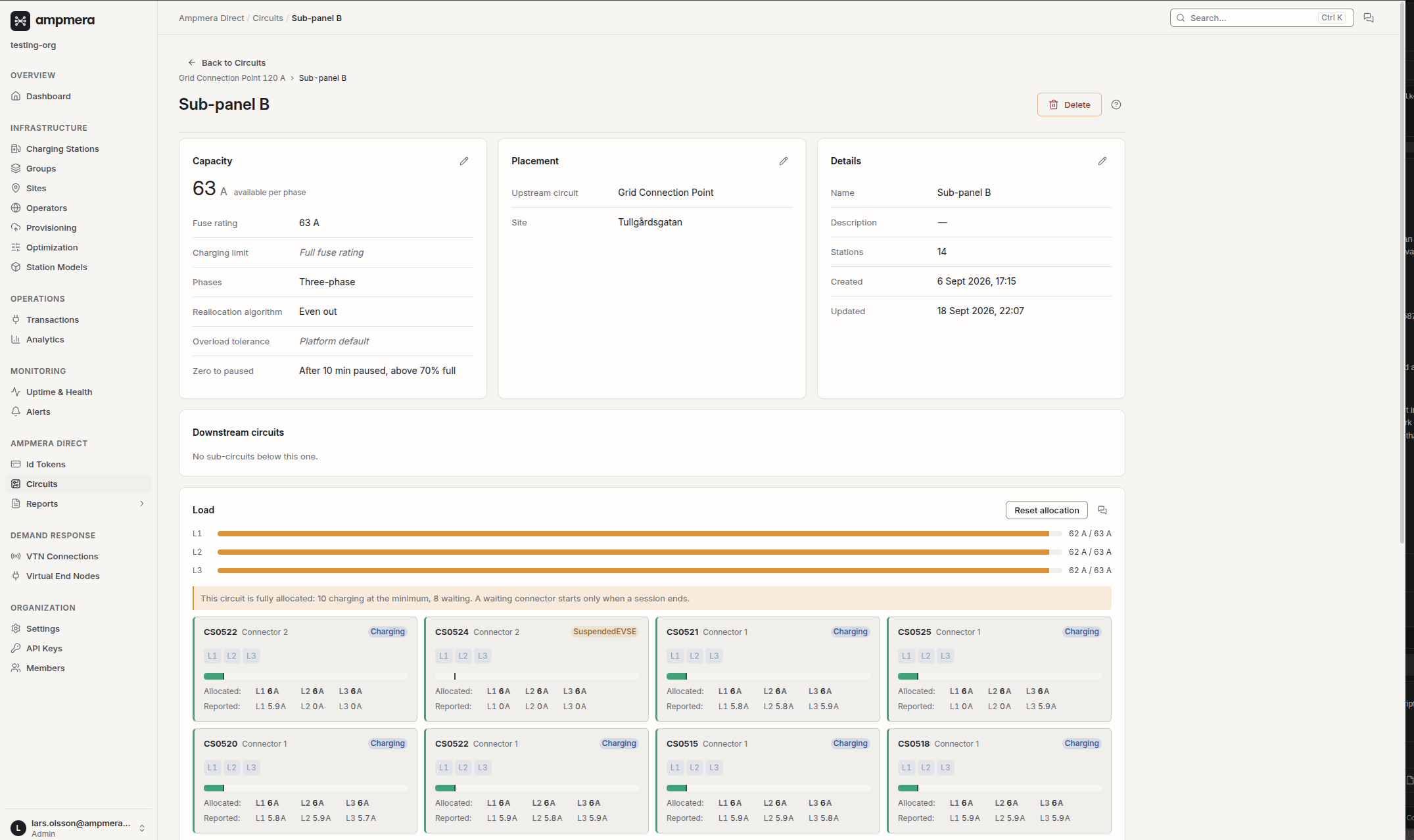Viewport: 1414px width, 840px height.
Task: Delete Sub-panel B circuit
Action: (x=1069, y=105)
